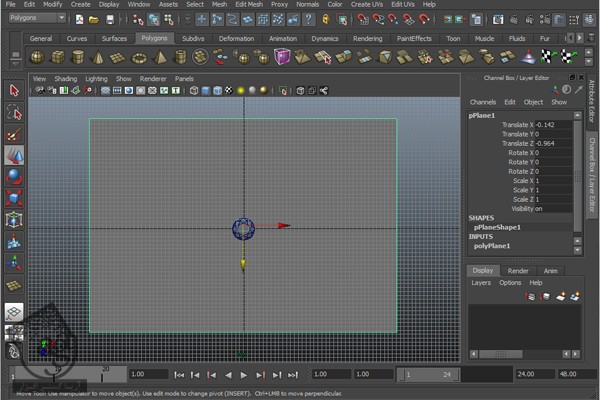Screen dimensions: 600x400
Task: Click the Translate X value field
Action: pyautogui.click(x=555, y=125)
